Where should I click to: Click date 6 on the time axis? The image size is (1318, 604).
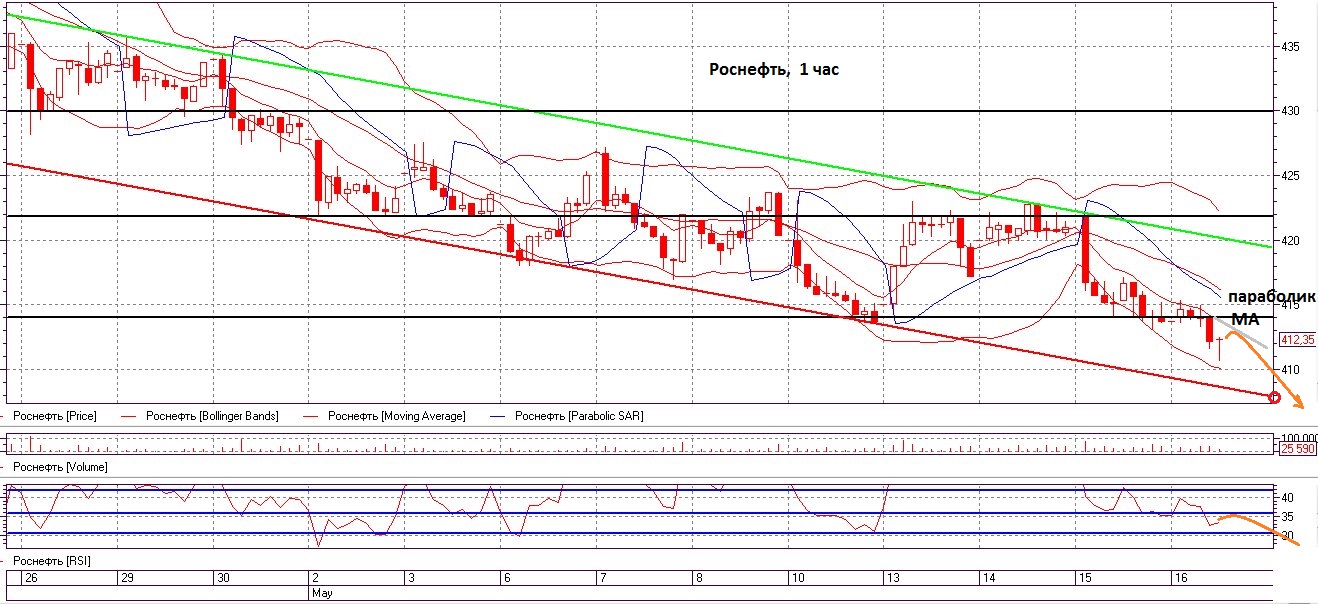tap(507, 578)
